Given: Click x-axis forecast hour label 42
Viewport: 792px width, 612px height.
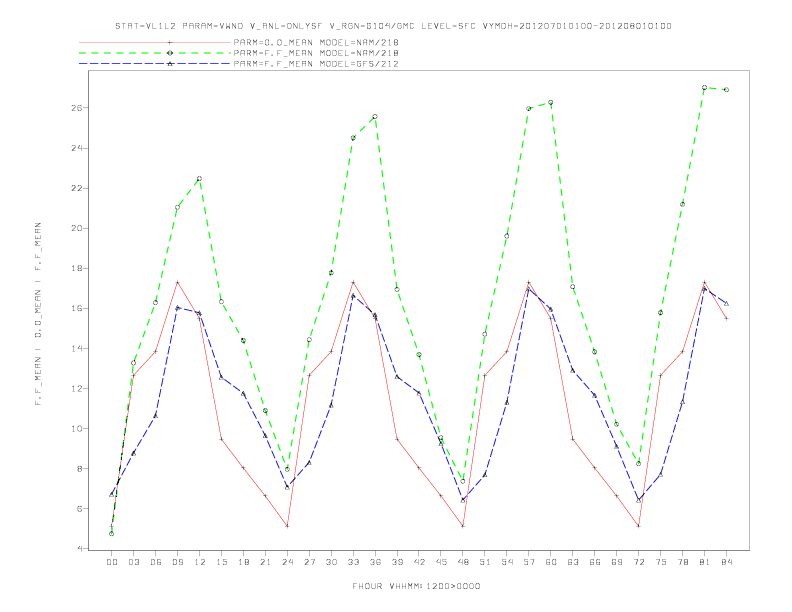Looking at the screenshot, I should pos(419,562).
